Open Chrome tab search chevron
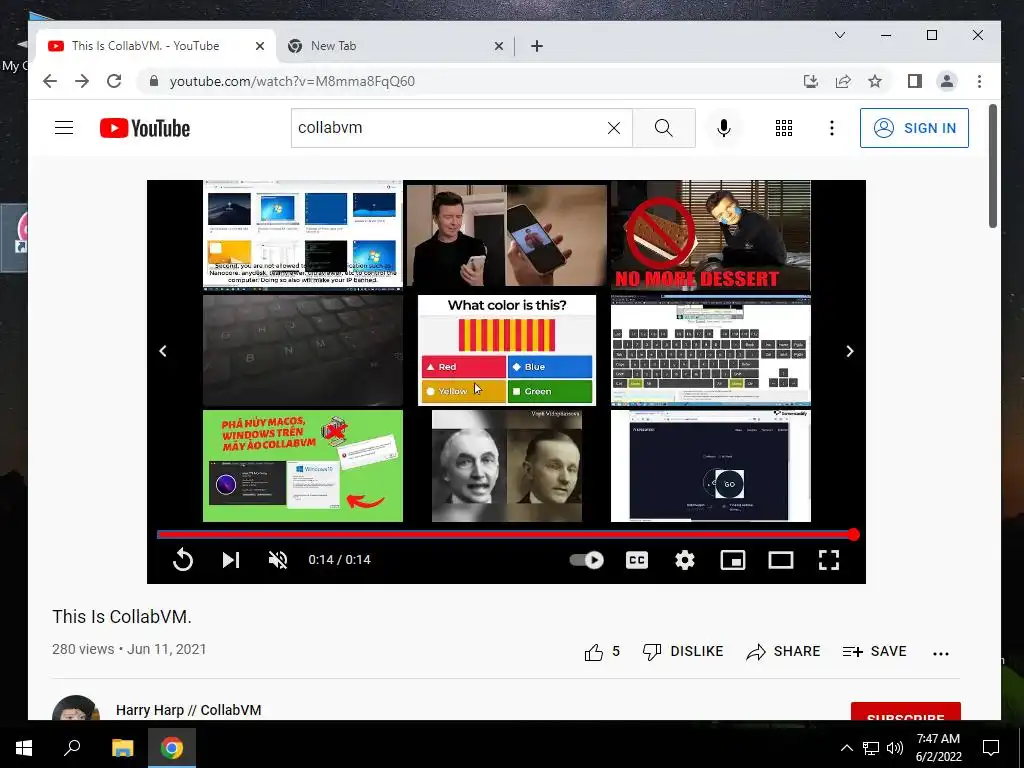1024x768 pixels. click(x=840, y=35)
